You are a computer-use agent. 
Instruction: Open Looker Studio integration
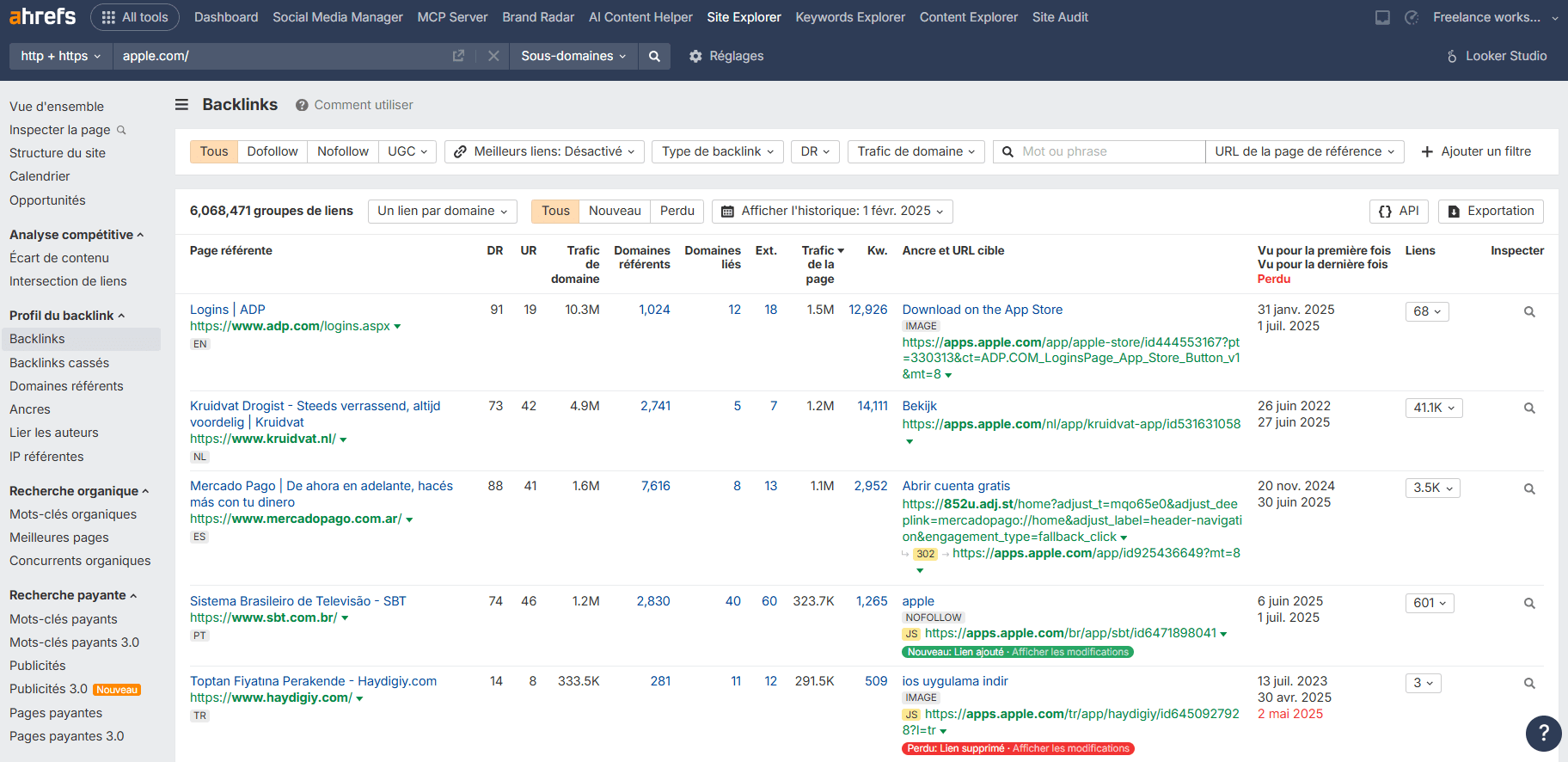click(1497, 56)
